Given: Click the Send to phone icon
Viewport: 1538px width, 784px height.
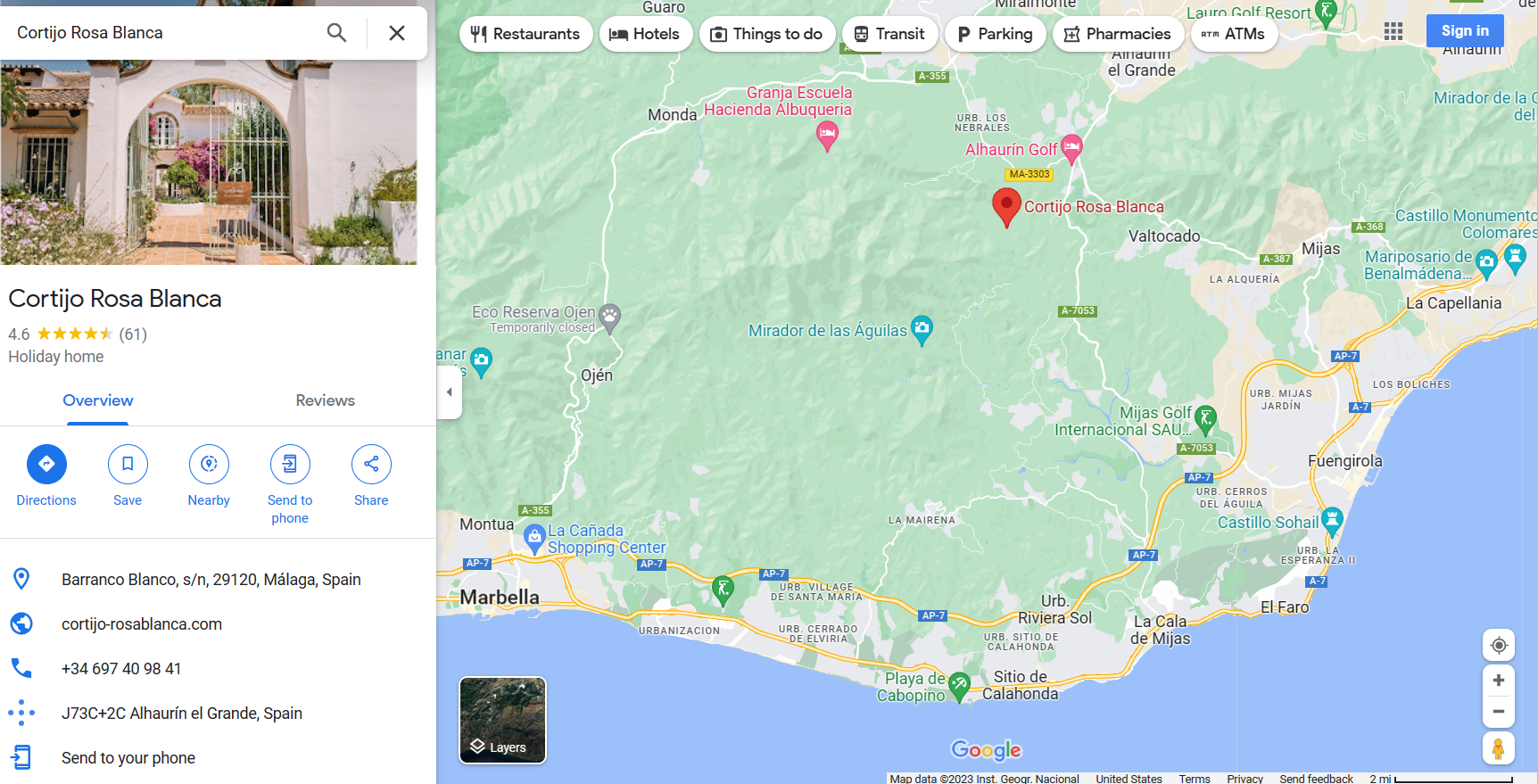Looking at the screenshot, I should (290, 464).
